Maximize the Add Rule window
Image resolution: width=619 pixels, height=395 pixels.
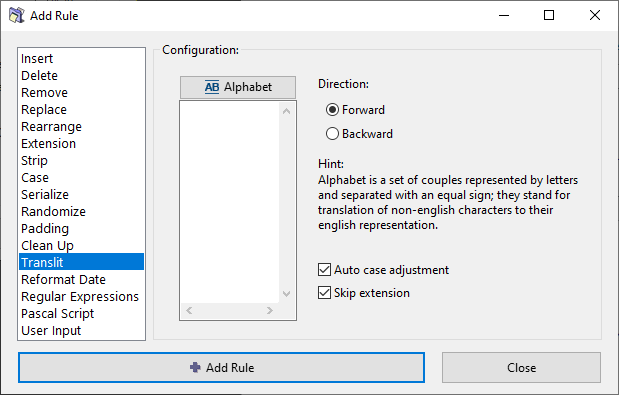point(549,15)
